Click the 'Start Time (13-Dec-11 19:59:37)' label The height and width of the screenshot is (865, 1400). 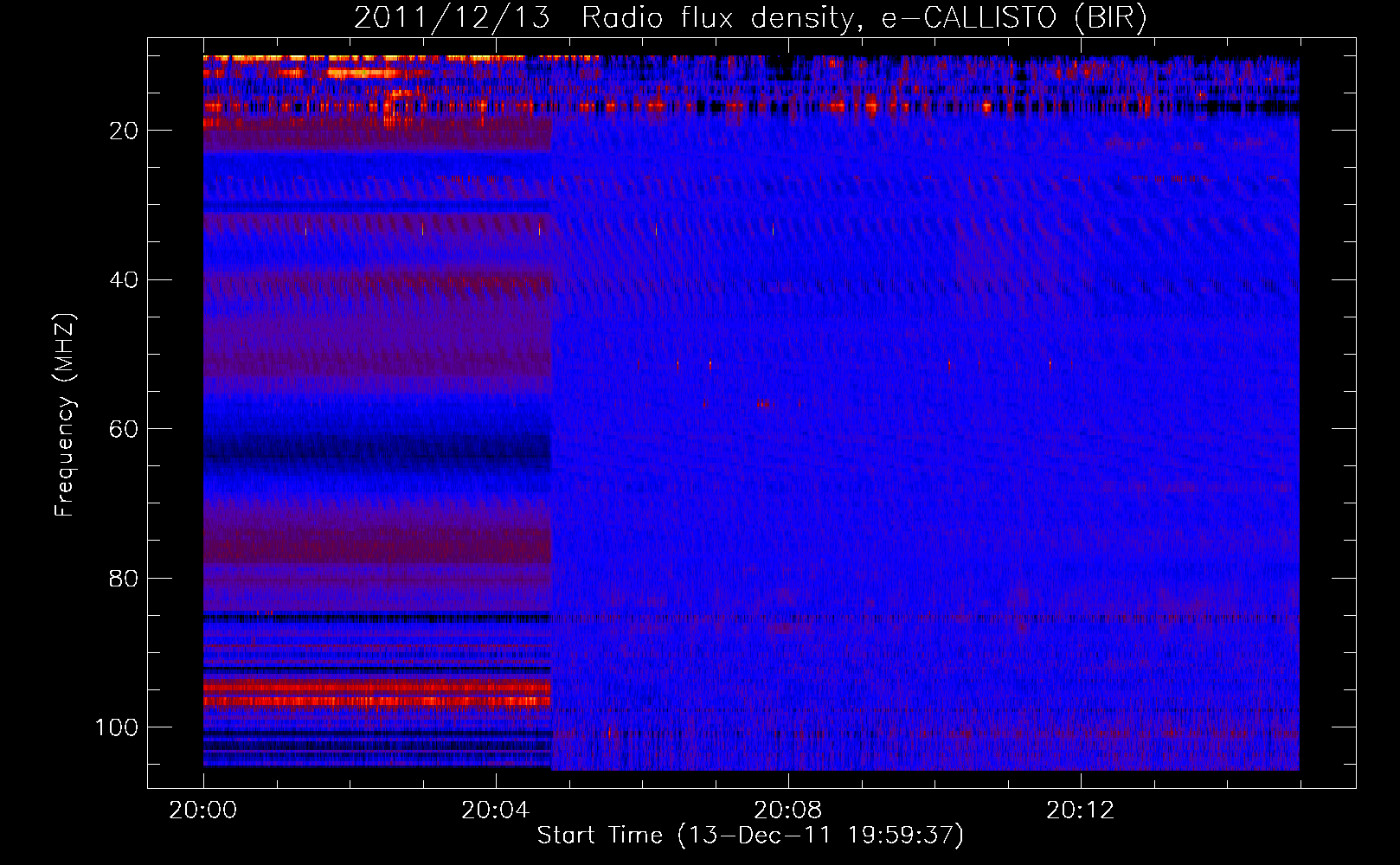(x=750, y=836)
